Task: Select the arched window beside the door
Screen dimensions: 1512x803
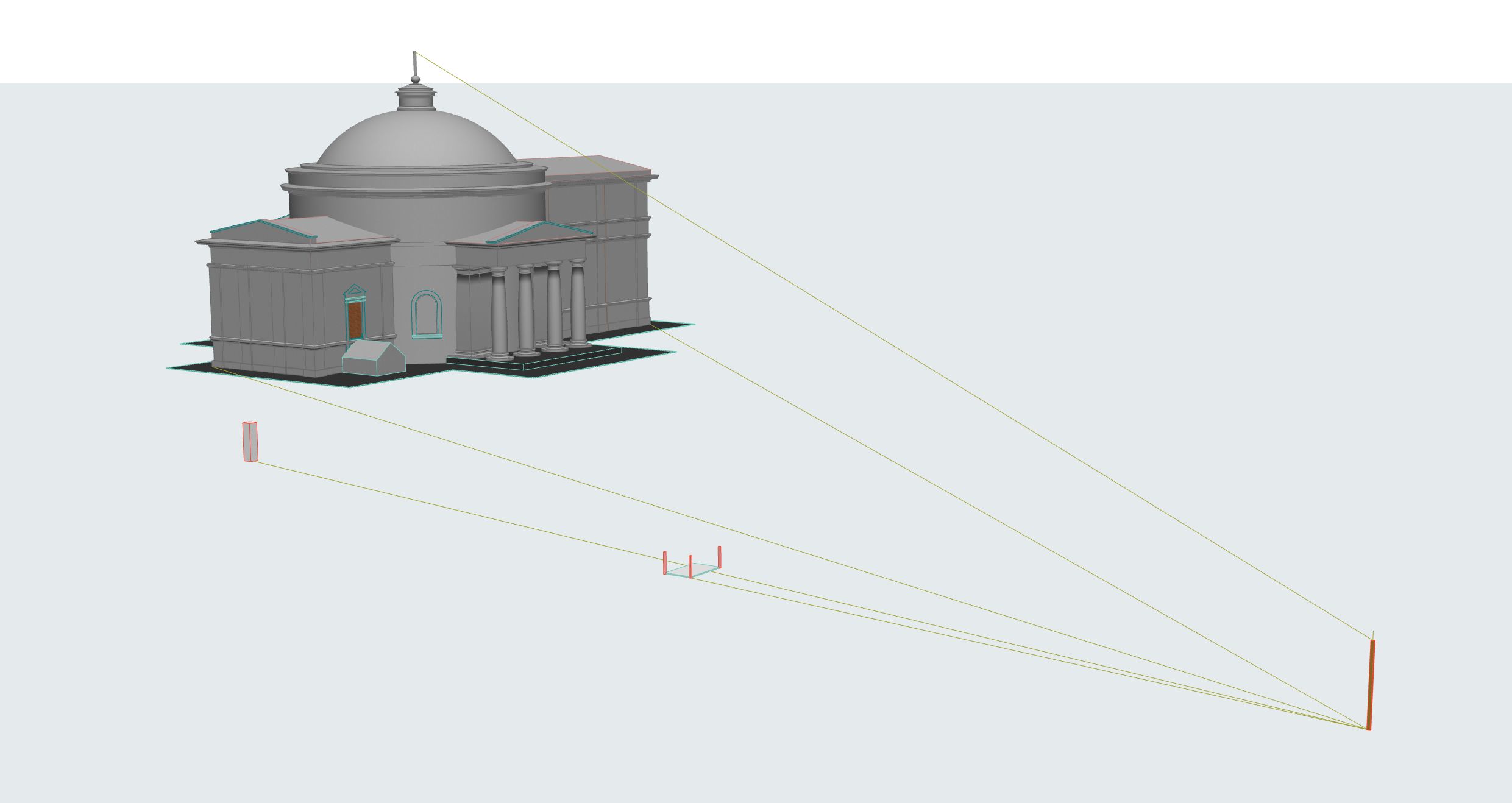Action: pos(426,313)
